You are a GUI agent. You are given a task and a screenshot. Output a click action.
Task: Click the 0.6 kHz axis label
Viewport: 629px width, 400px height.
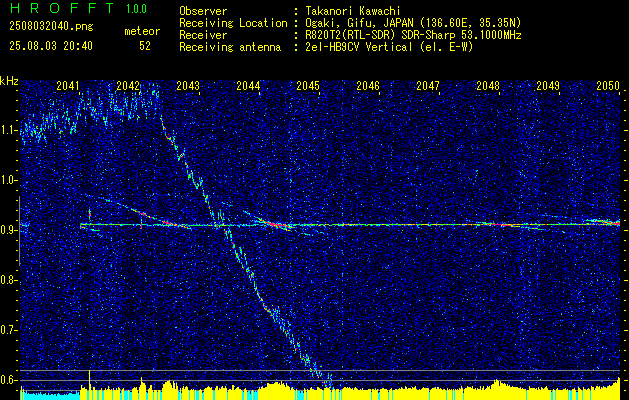tap(9, 380)
